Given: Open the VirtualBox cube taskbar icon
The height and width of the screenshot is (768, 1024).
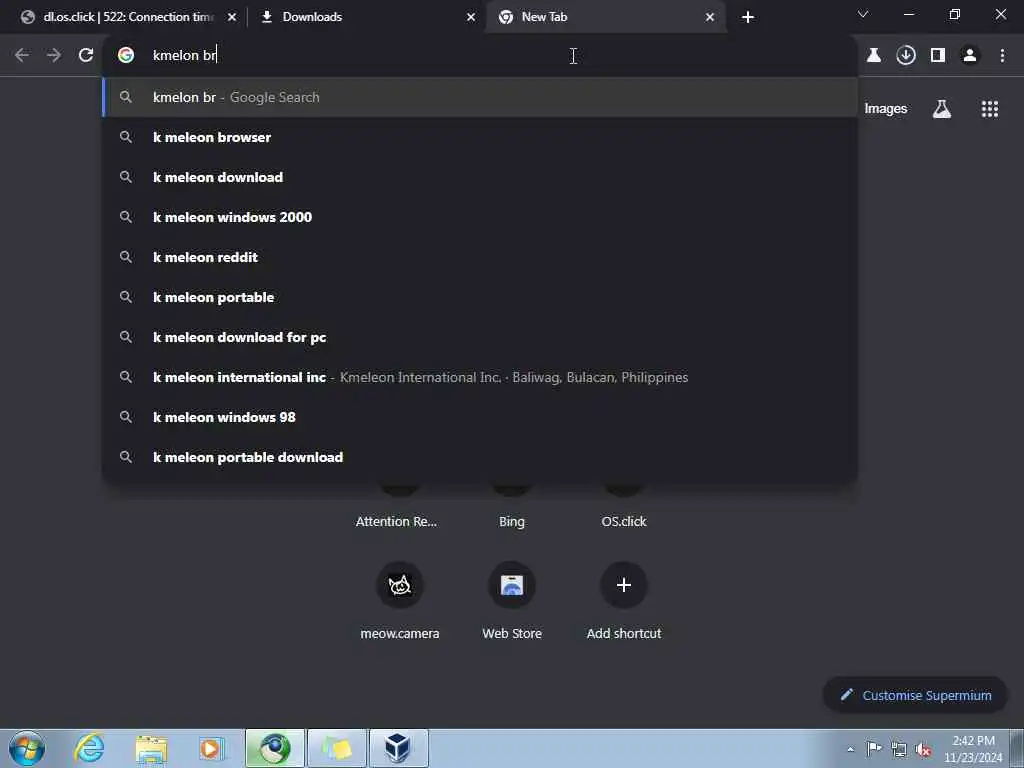Looking at the screenshot, I should click(x=398, y=748).
